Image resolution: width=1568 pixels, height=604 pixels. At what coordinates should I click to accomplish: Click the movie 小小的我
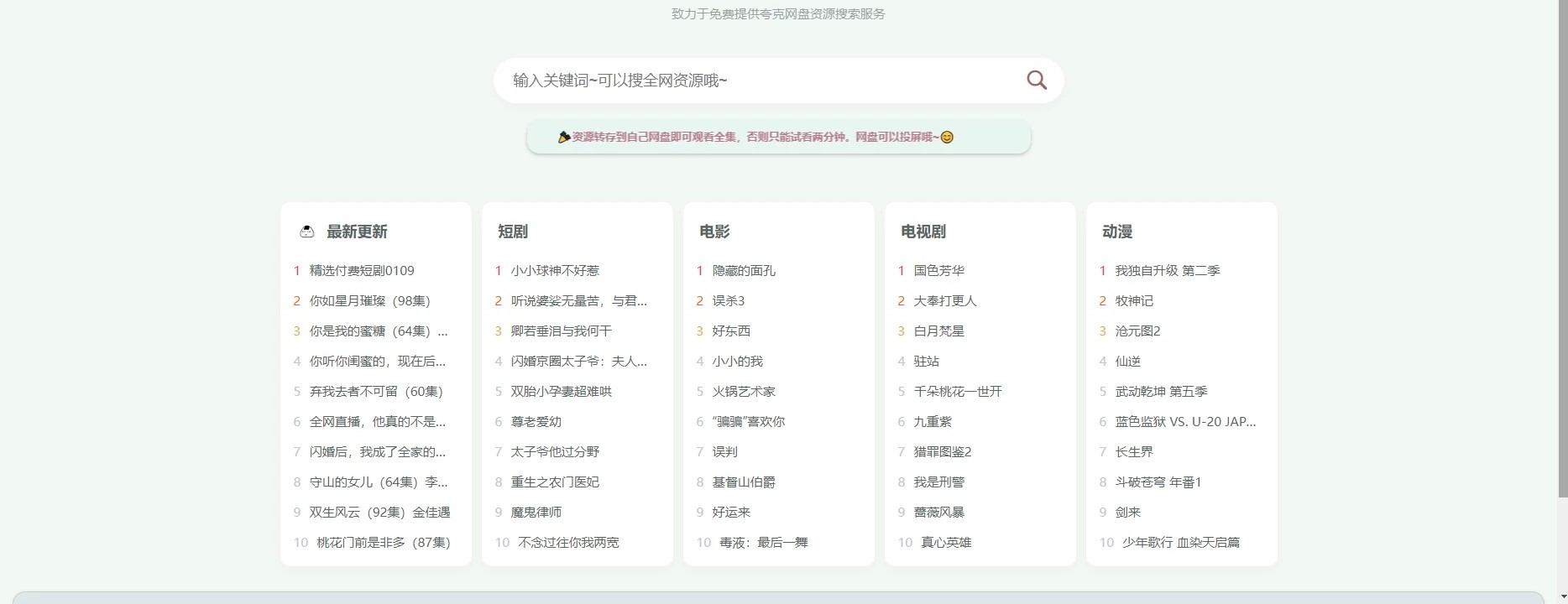coord(738,362)
